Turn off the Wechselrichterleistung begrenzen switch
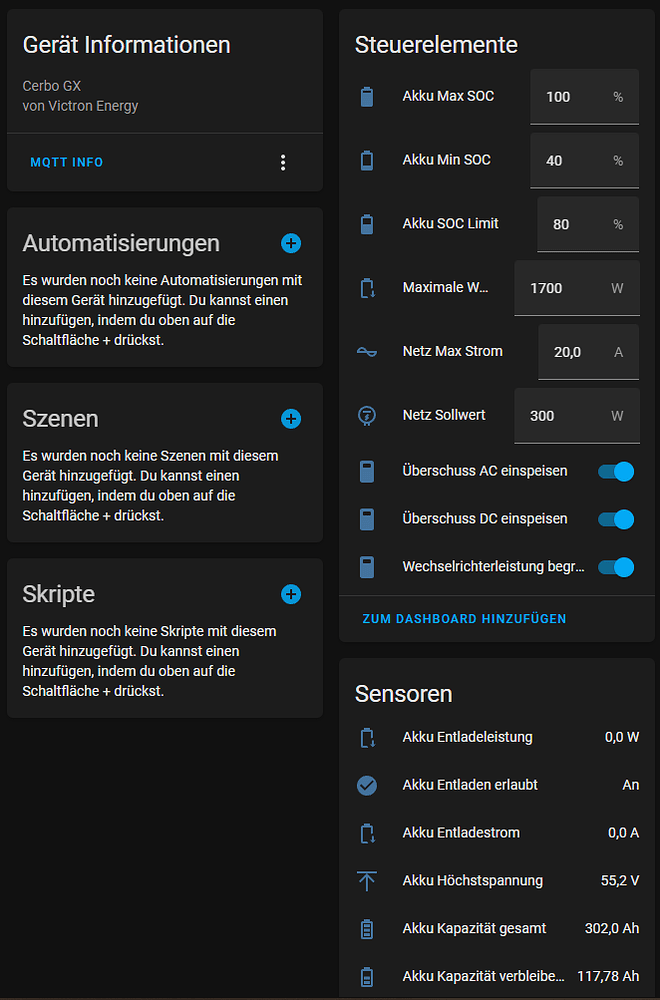 coord(616,567)
